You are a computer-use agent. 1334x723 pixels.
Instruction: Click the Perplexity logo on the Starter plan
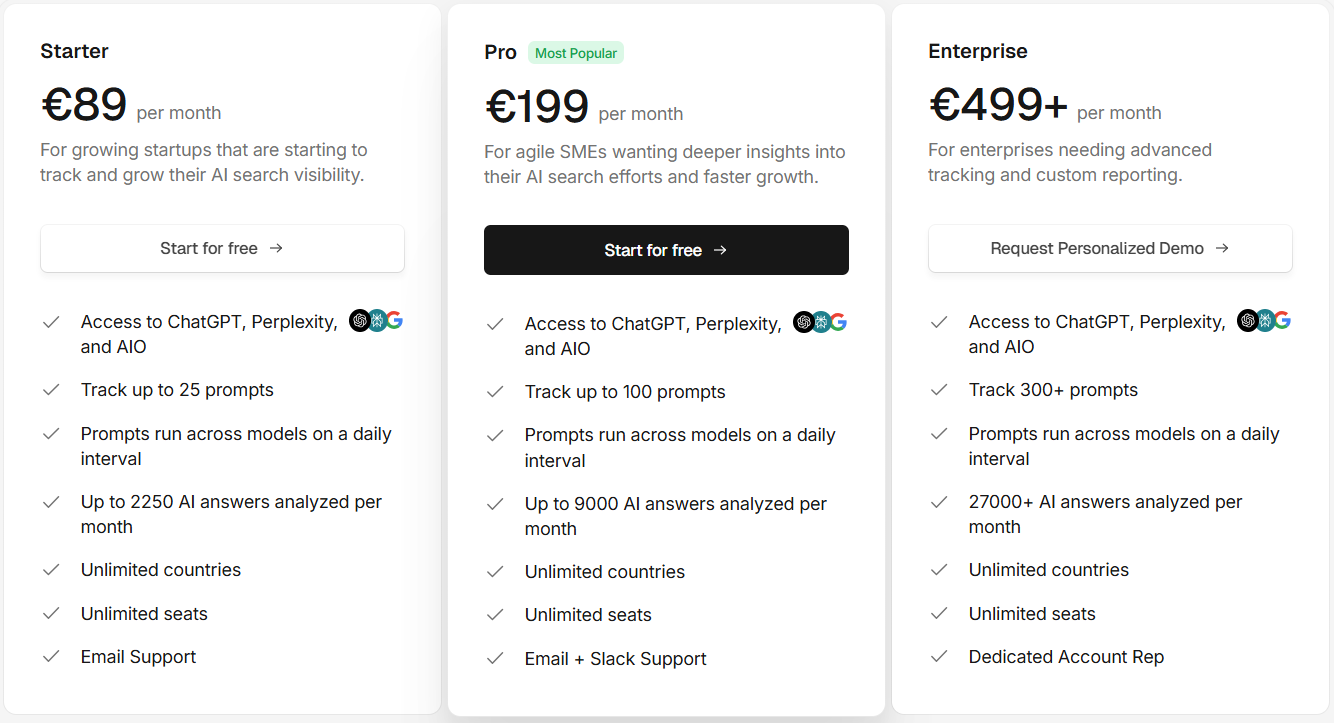[377, 320]
